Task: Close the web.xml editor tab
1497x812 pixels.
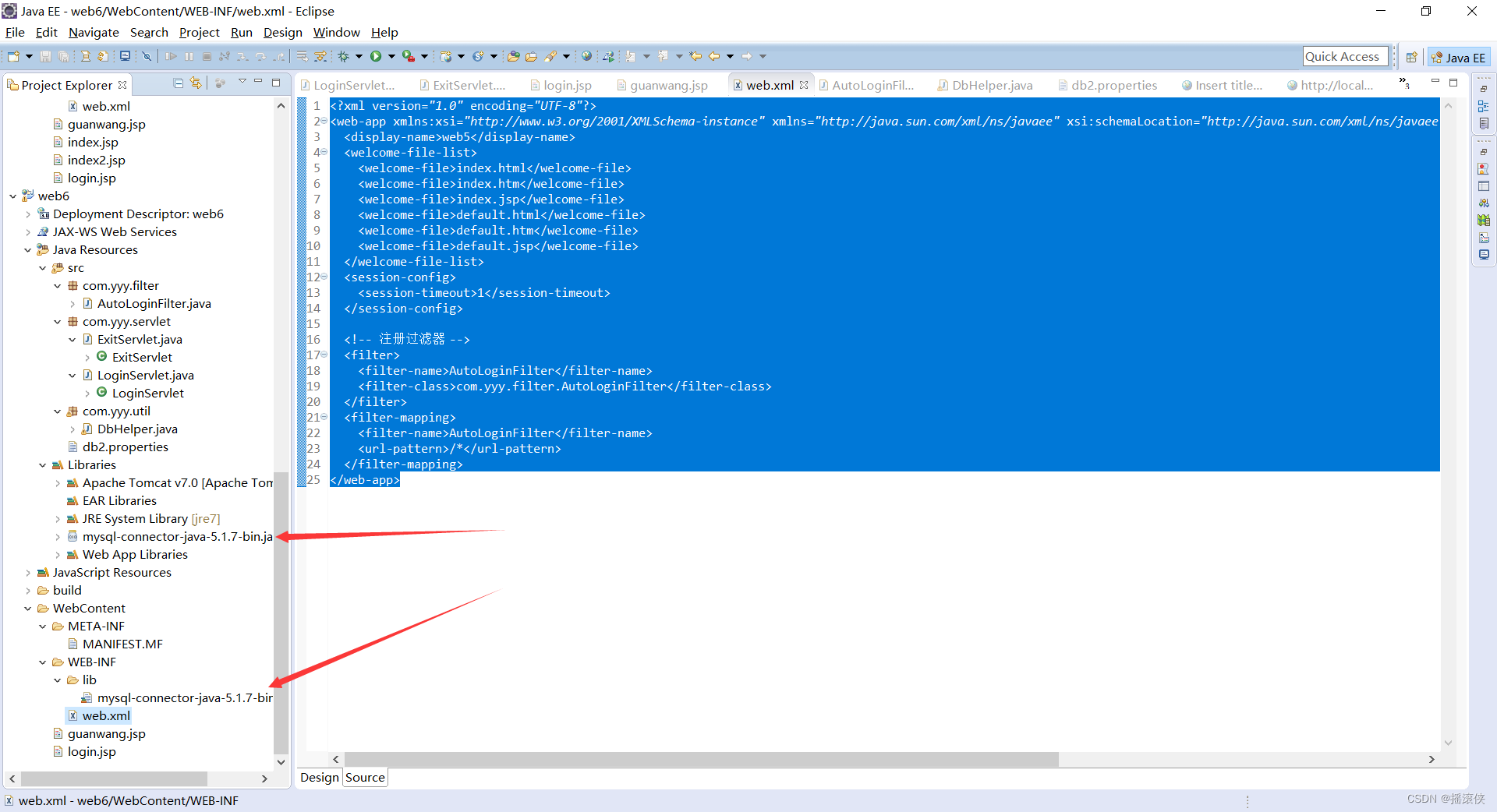Action: (804, 85)
